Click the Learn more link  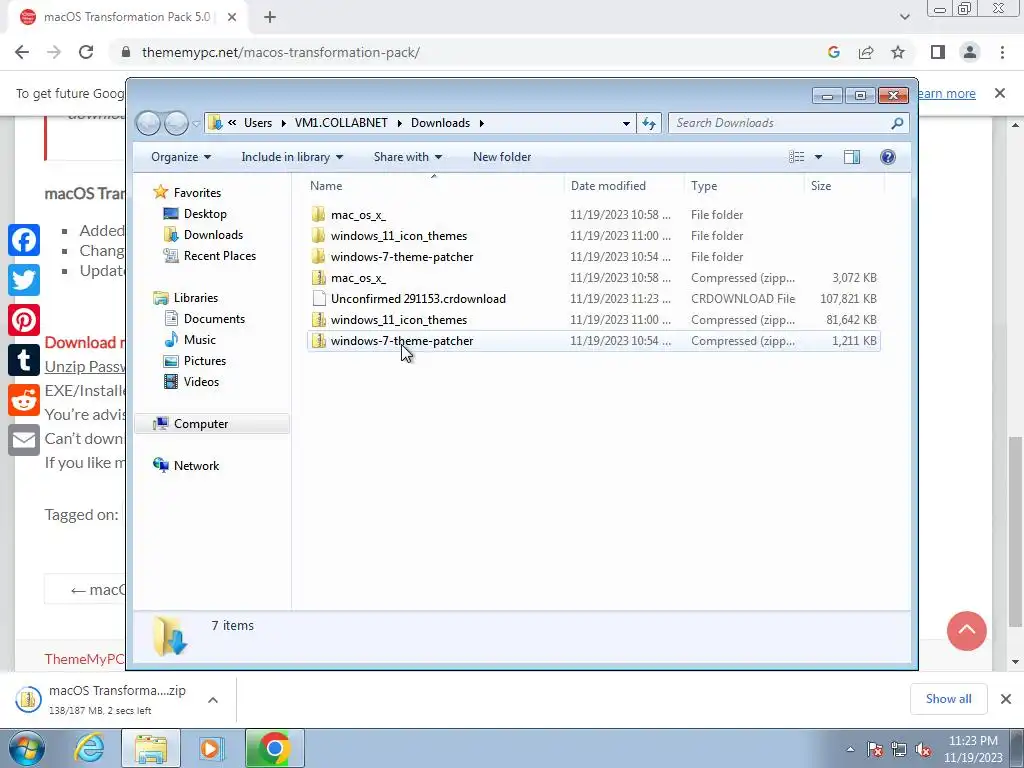coord(947,94)
